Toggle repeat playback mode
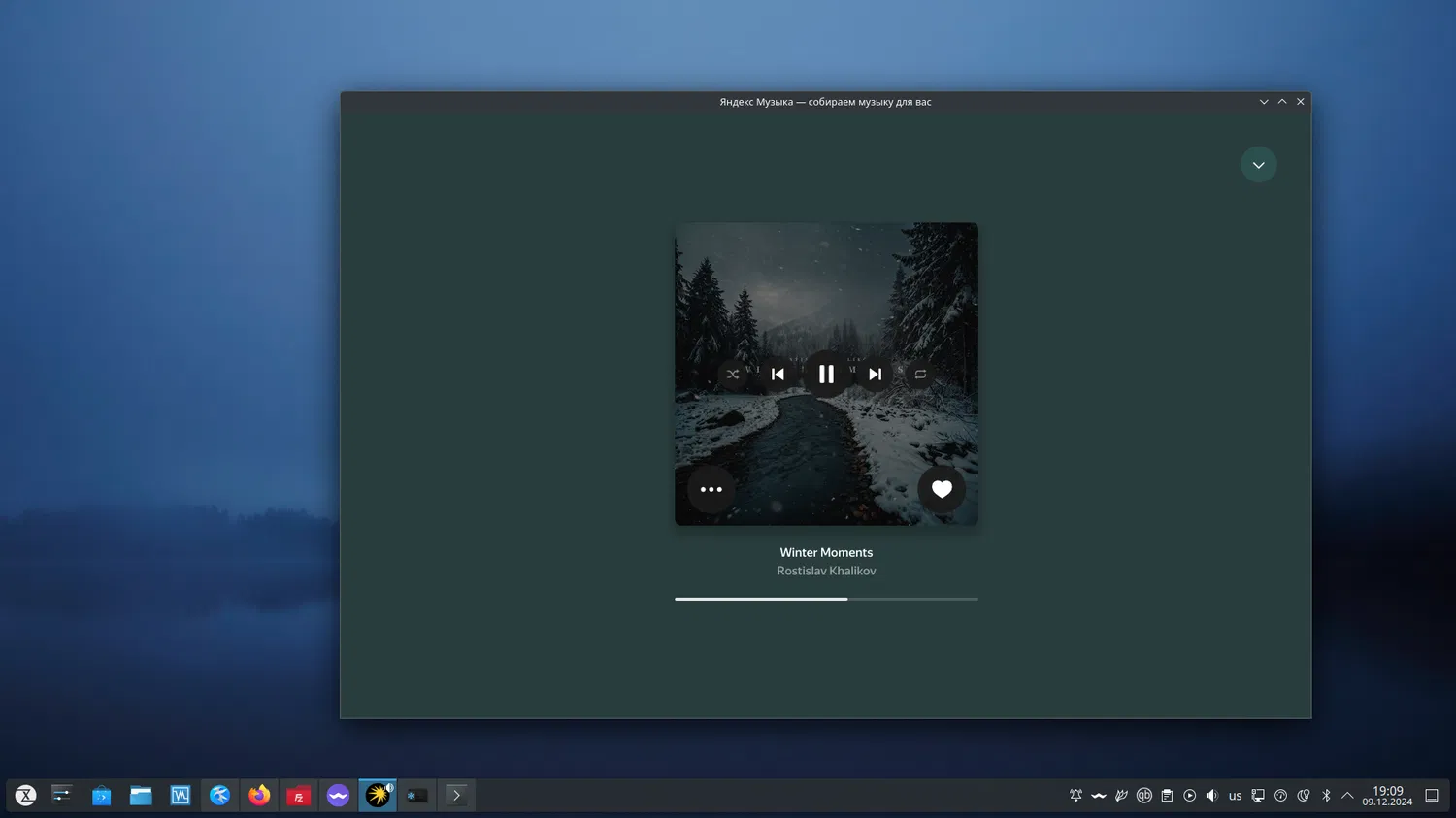Screen dimensions: 1456x818 point(920,375)
